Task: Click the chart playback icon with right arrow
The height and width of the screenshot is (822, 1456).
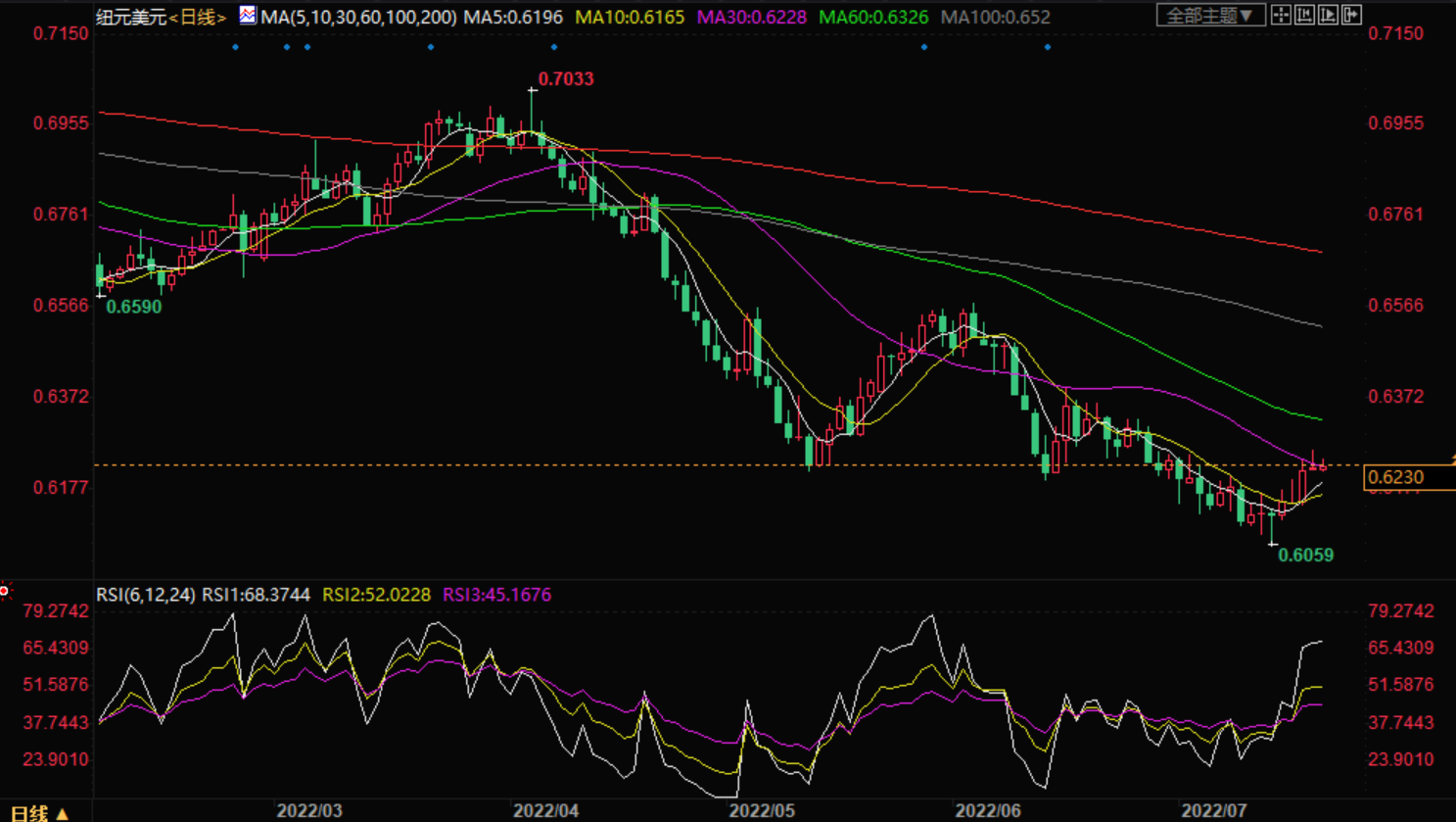Action: click(1328, 15)
